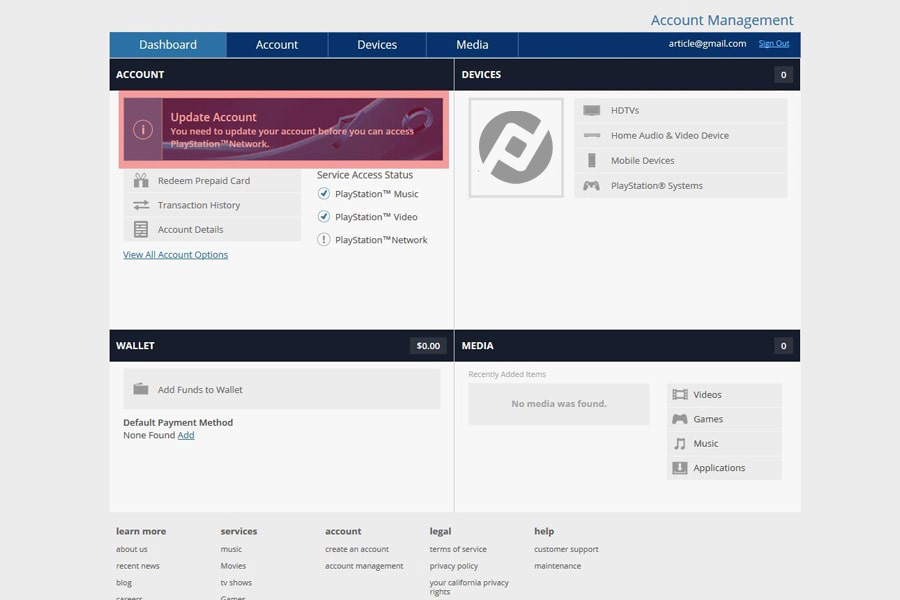The width and height of the screenshot is (900, 600).
Task: Open the footer 'tv shows' link
Action: point(236,582)
